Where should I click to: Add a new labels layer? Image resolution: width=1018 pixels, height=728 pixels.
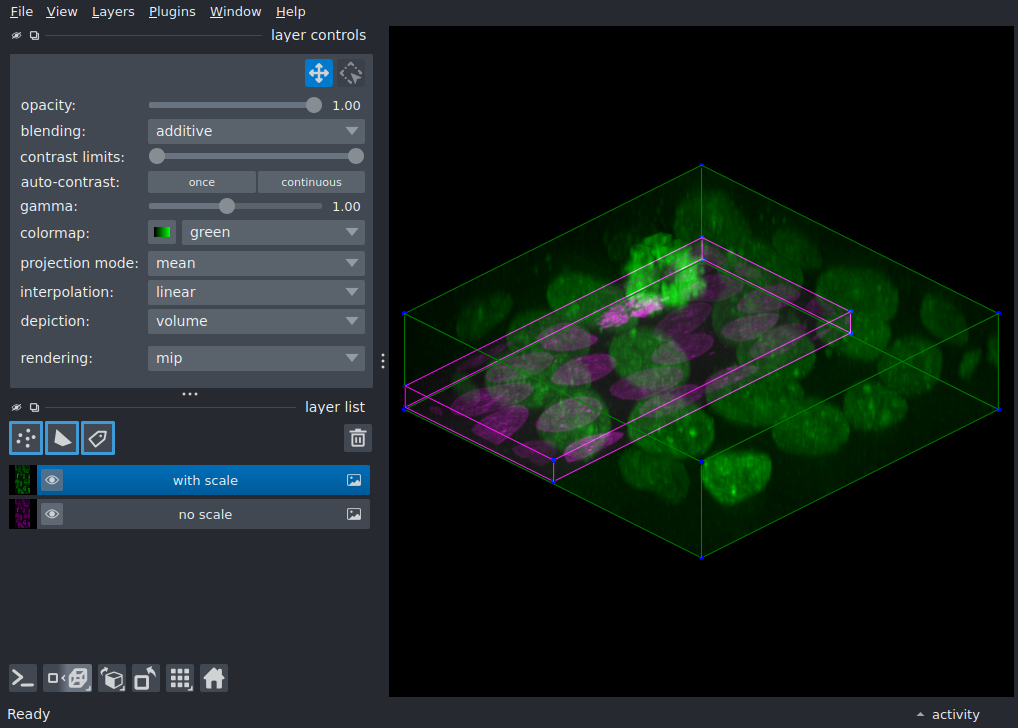tap(98, 438)
